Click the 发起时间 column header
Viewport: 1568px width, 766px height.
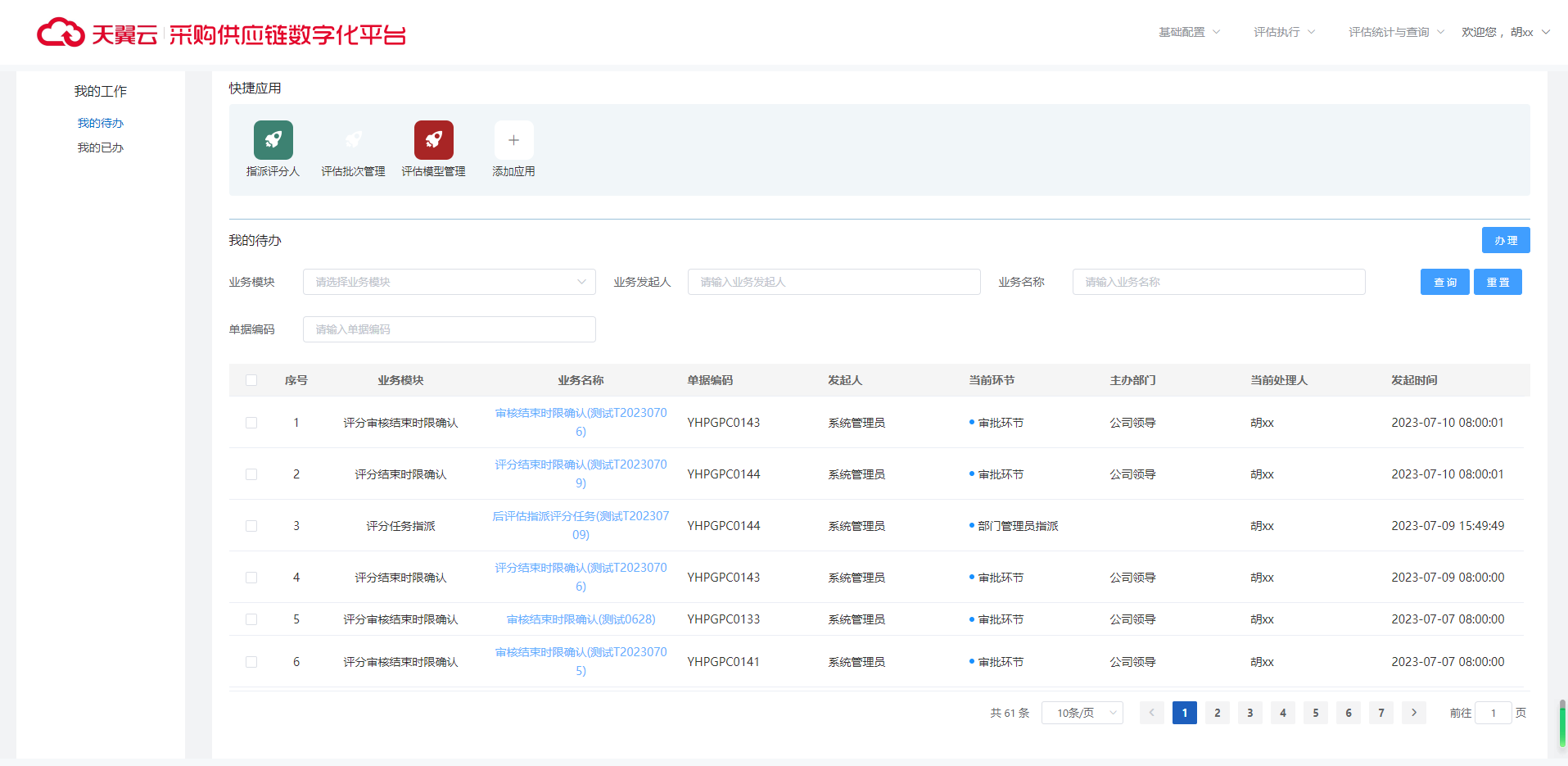click(1414, 380)
